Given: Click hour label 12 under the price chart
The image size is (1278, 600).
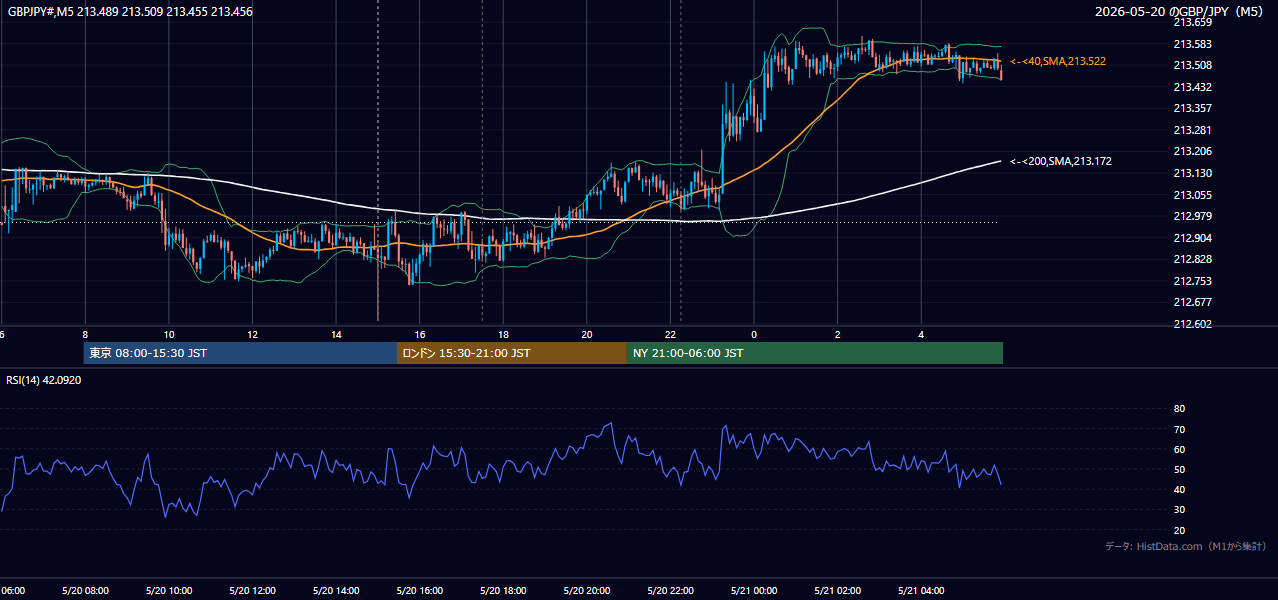Looking at the screenshot, I should pos(253,335).
